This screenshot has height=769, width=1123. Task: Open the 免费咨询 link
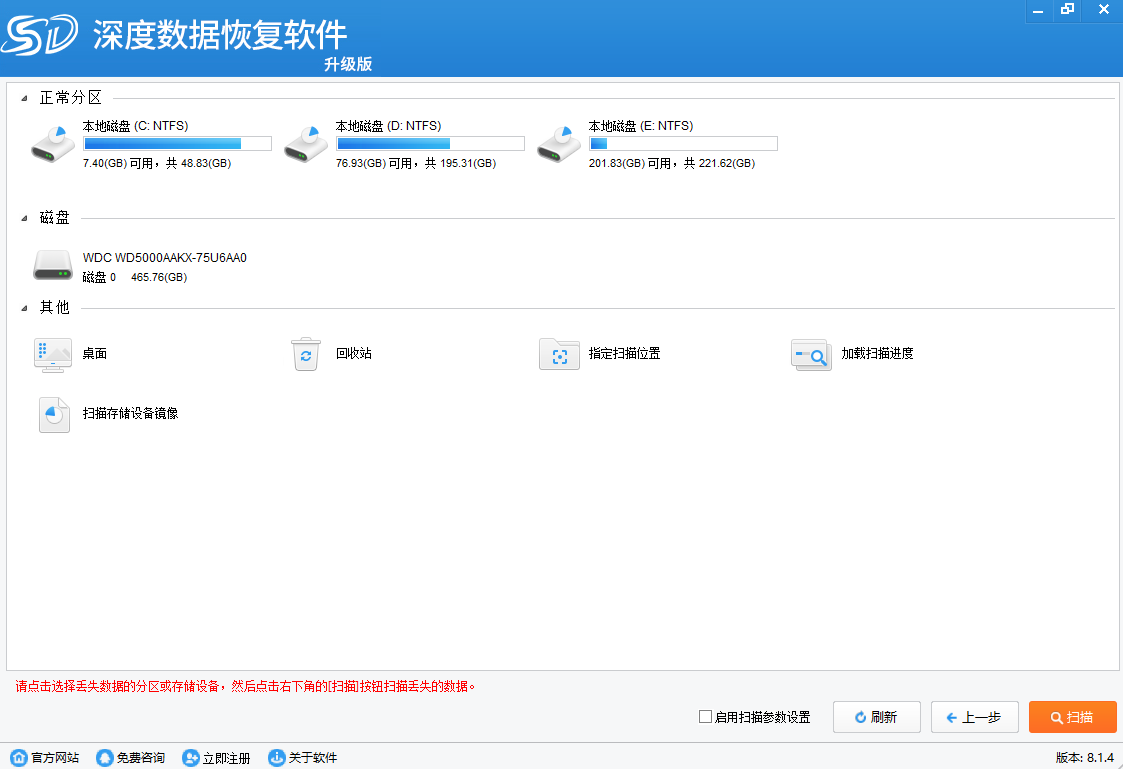(x=141, y=758)
